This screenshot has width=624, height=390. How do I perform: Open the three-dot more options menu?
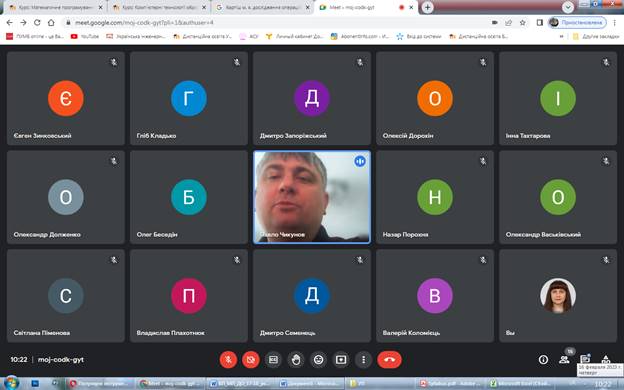(x=363, y=360)
